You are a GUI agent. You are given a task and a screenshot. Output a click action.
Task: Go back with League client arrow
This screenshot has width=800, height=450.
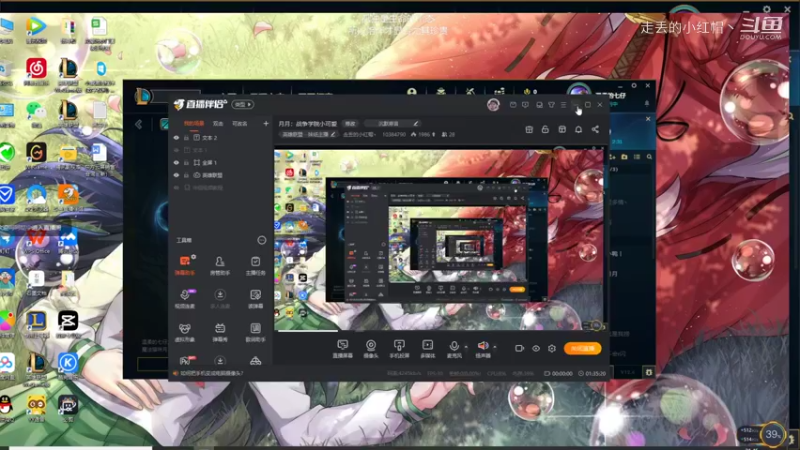(x=139, y=124)
